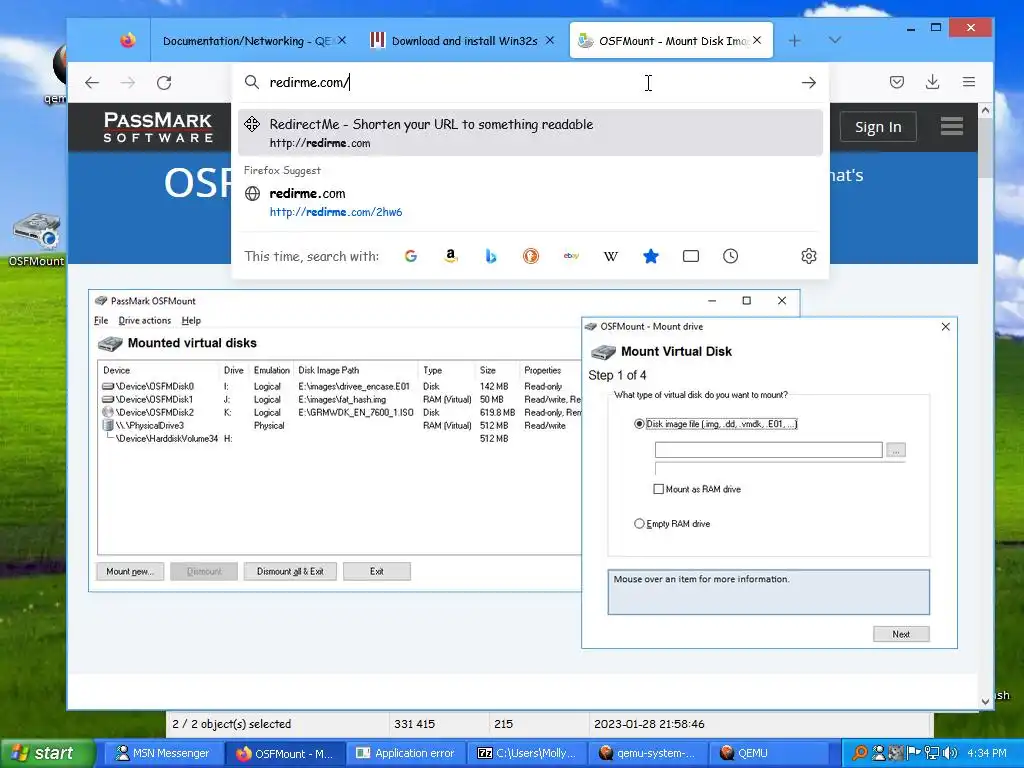Search this time with Bing
This screenshot has height=768, width=1024.
(491, 256)
